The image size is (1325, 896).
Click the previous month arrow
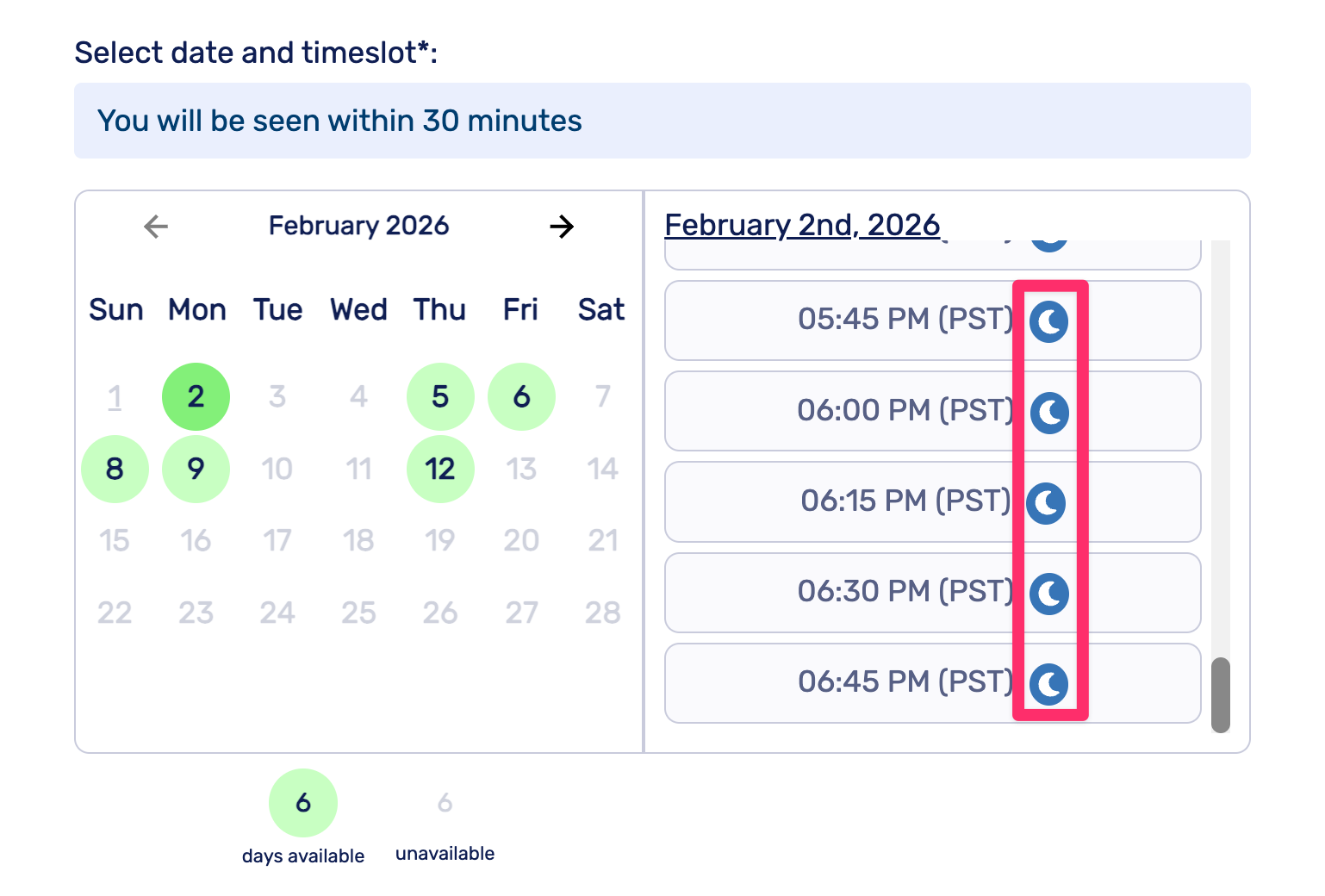pos(156,227)
